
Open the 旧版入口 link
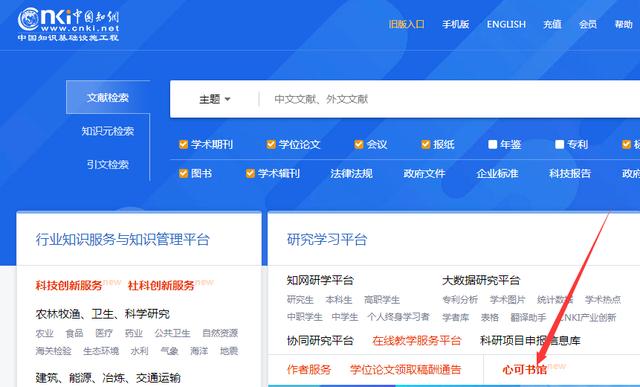407,24
